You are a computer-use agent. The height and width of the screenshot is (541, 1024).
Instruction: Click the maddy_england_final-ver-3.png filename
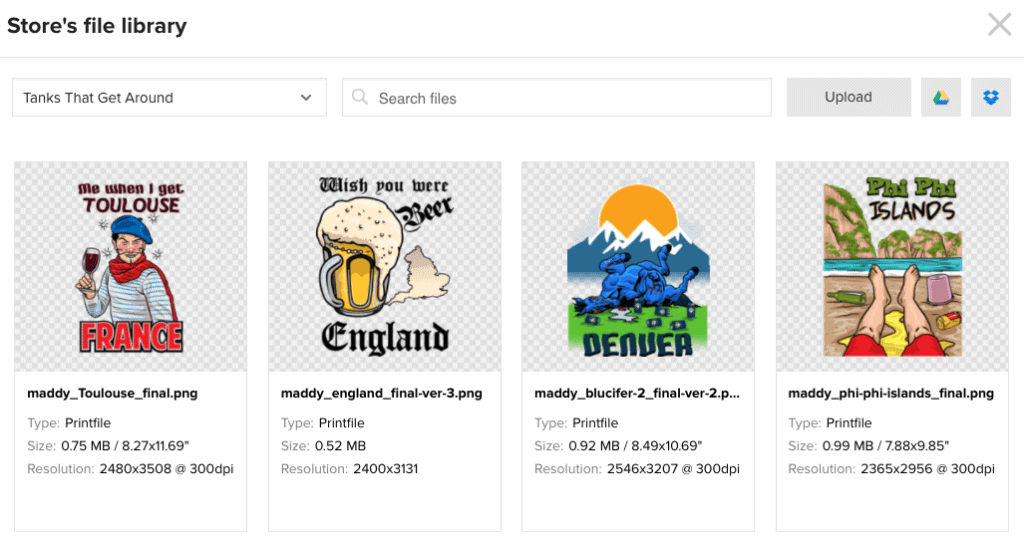381,393
